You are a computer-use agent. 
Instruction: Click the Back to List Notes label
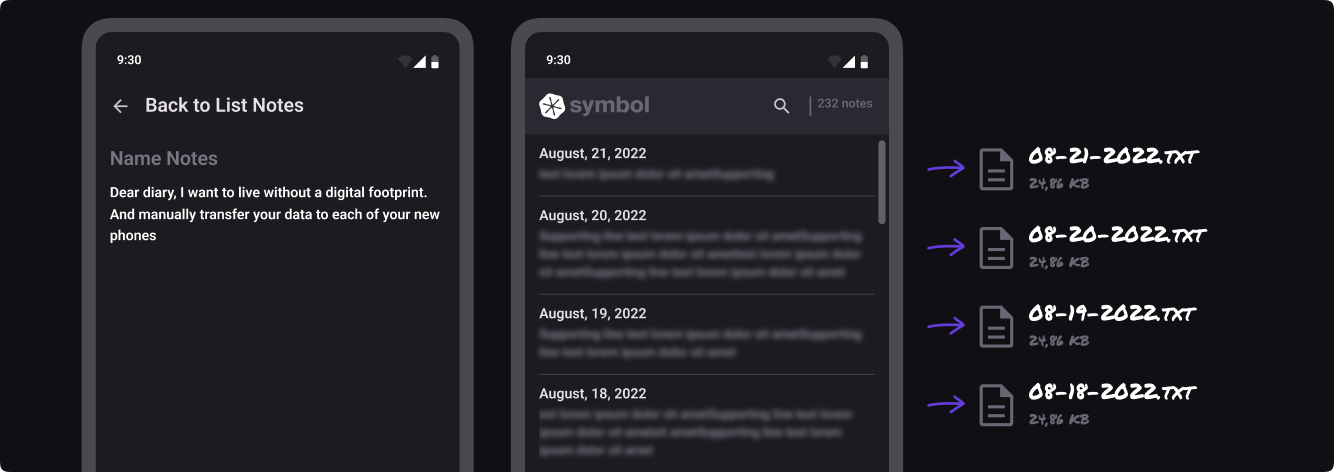pyautogui.click(x=224, y=105)
